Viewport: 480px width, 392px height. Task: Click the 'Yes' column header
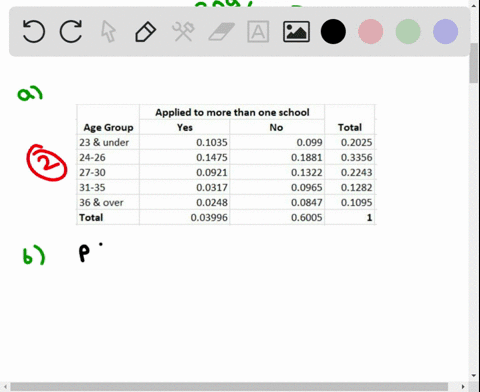[x=185, y=127]
